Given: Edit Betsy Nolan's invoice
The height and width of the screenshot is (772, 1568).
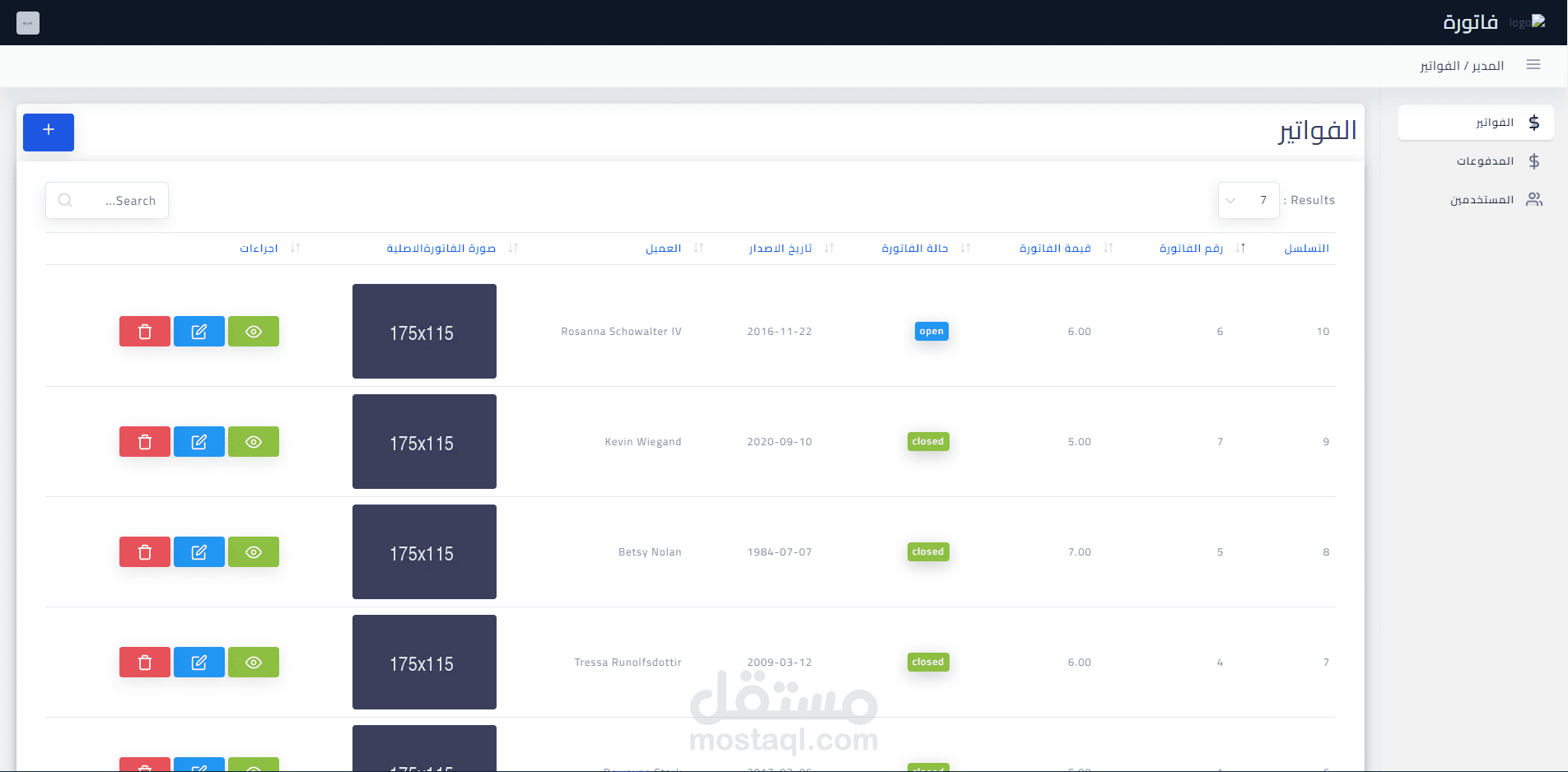Looking at the screenshot, I should tap(199, 552).
